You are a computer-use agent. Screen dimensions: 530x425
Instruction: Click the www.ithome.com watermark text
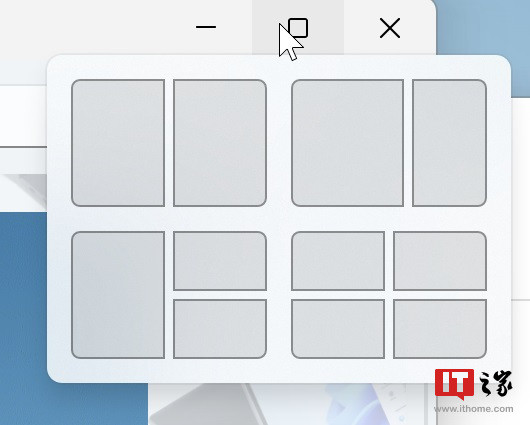tap(474, 409)
